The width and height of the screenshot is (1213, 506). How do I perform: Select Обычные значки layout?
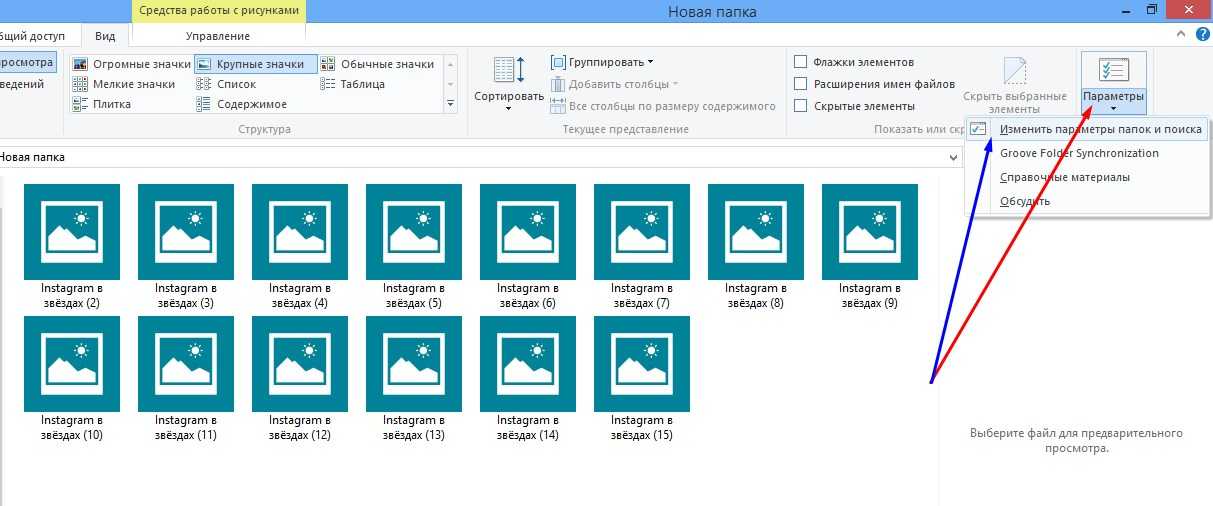point(379,64)
